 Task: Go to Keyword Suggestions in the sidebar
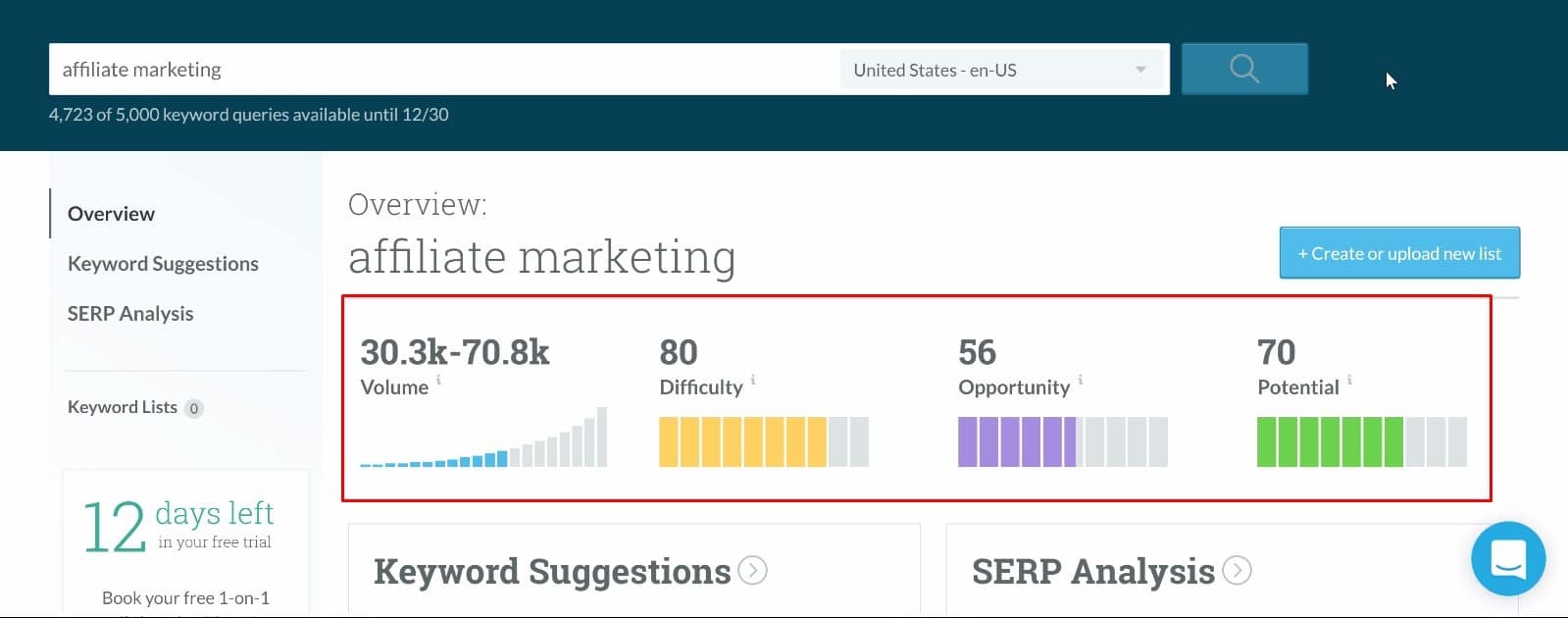point(163,264)
